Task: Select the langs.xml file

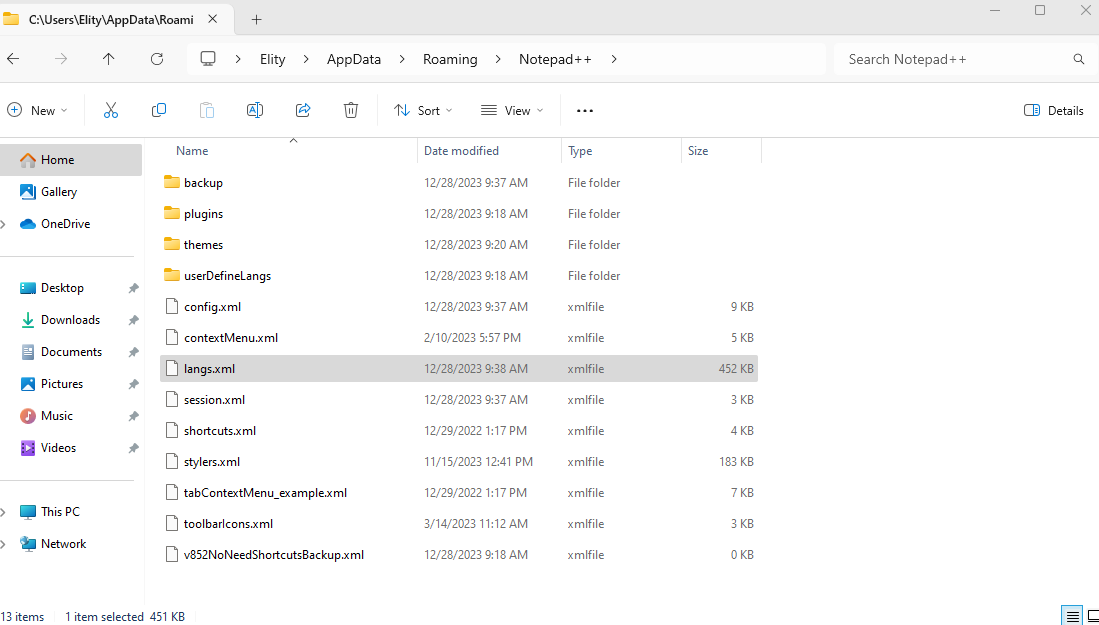Action: point(459,369)
